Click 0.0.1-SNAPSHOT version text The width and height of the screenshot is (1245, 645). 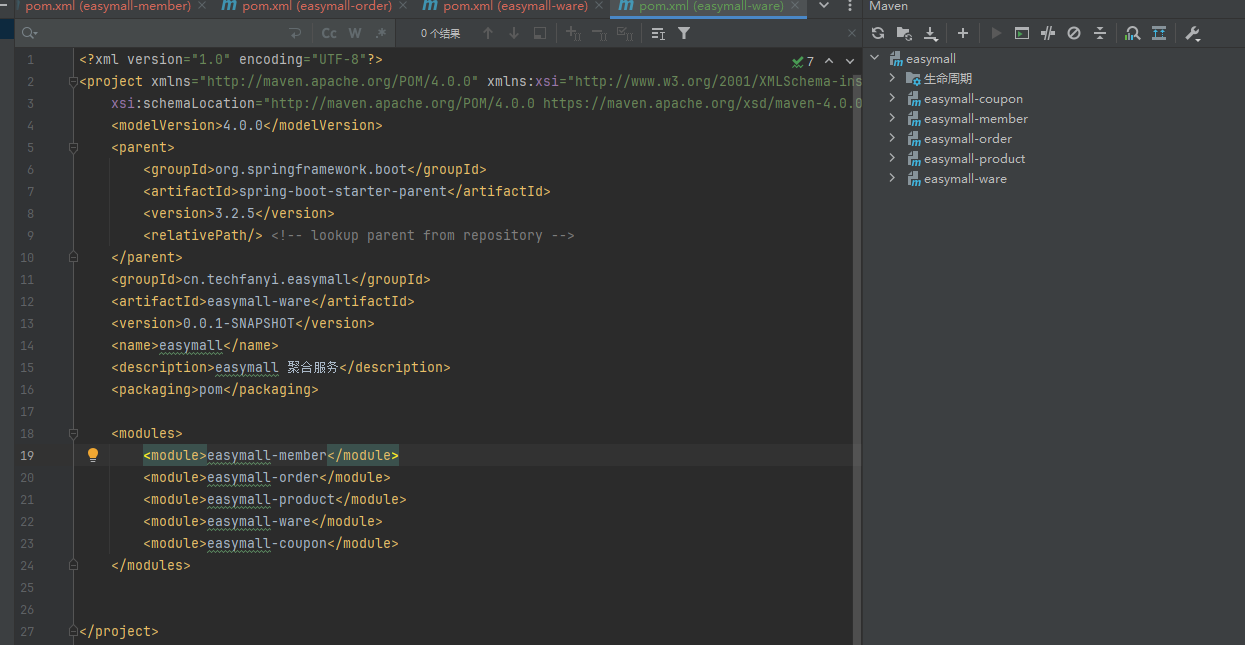[239, 323]
